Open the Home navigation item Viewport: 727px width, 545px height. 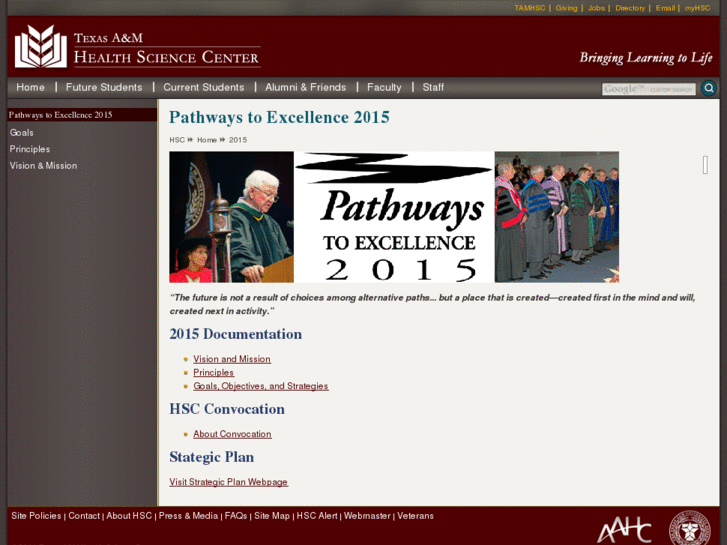tap(31, 87)
